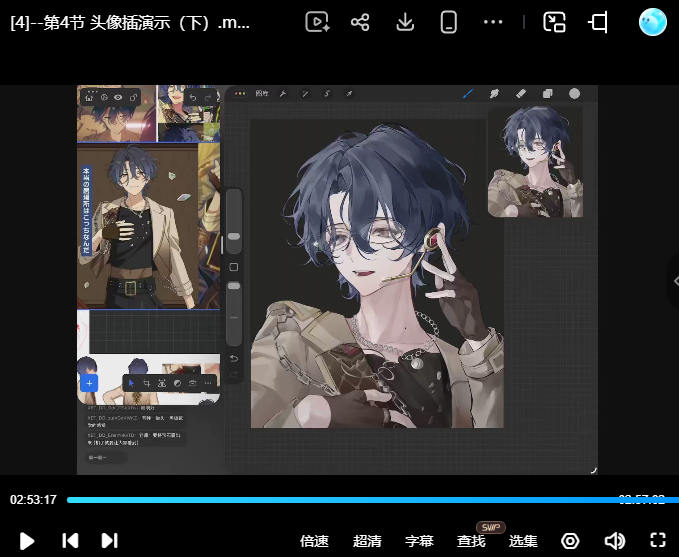
Task: Skip to the next video
Action: [109, 541]
